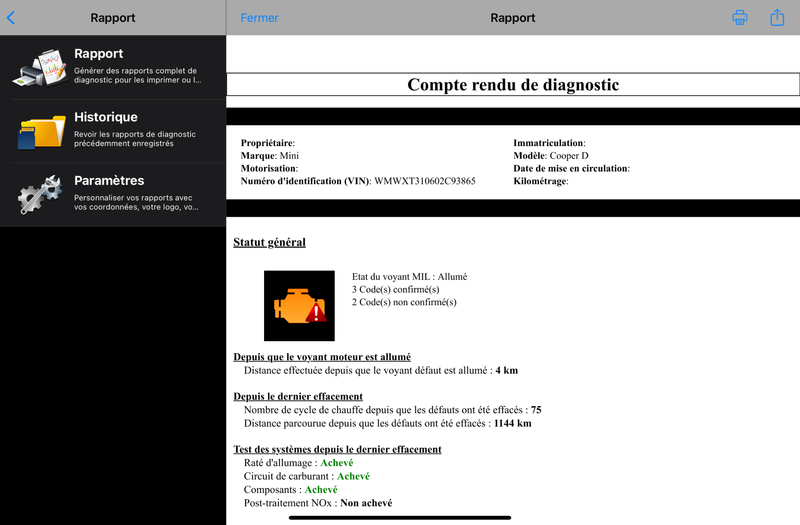
Task: Click the yellow folder Historique icon
Action: click(x=41, y=132)
